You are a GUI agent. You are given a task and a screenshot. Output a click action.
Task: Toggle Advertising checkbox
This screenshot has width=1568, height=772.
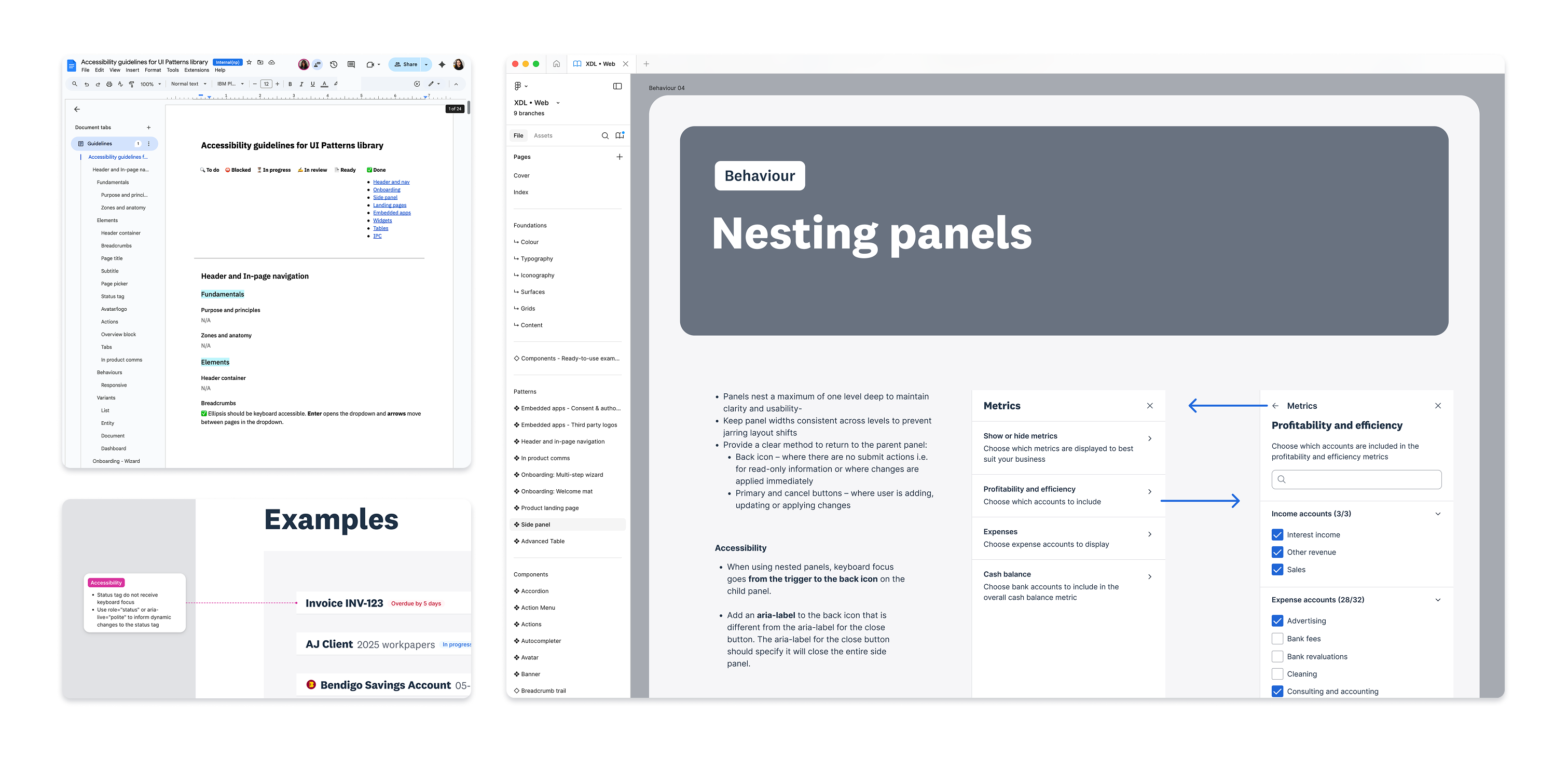click(x=1277, y=621)
